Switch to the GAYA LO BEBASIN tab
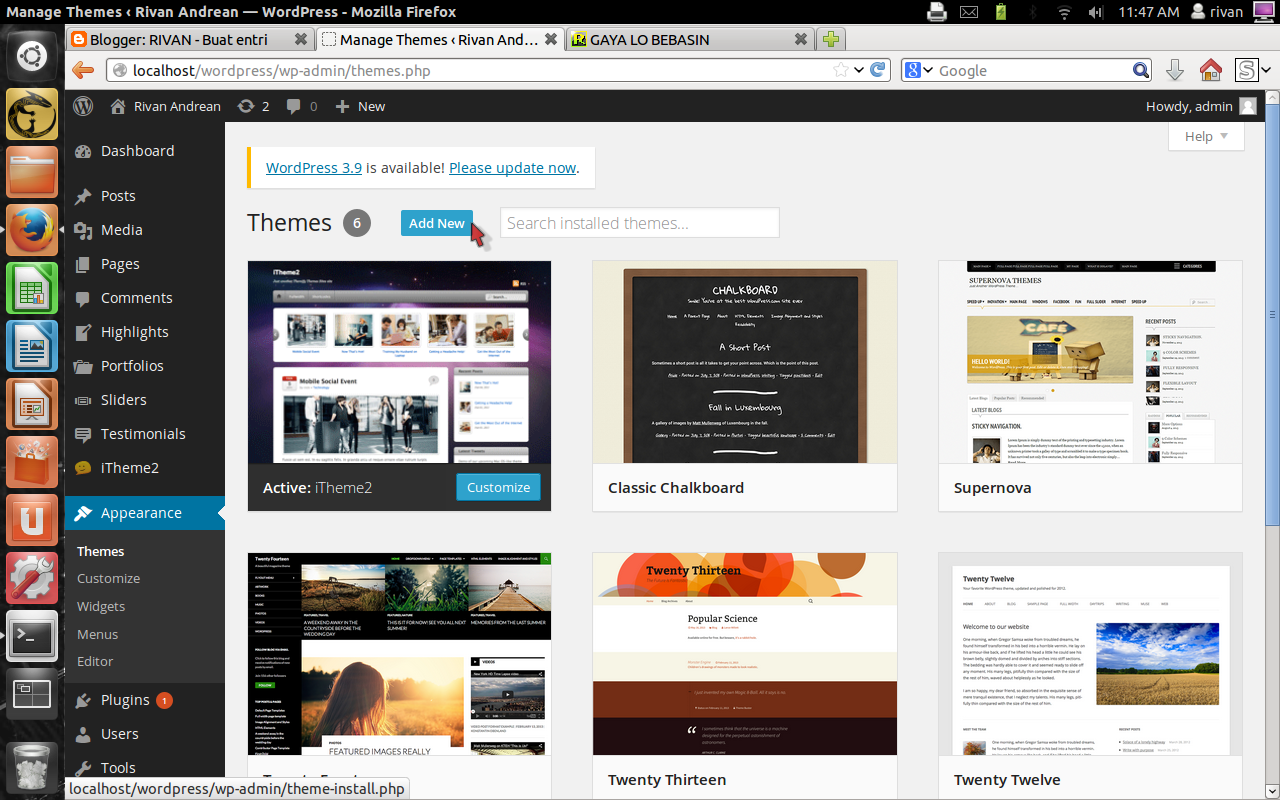 (690, 40)
